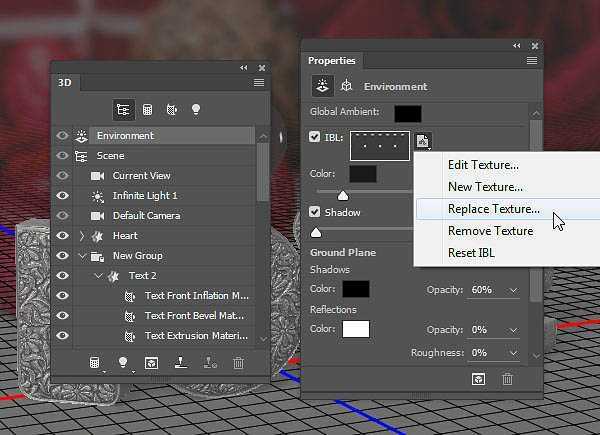This screenshot has height=435, width=600.
Task: Open the 3D panel flyout menu
Action: coord(259,82)
